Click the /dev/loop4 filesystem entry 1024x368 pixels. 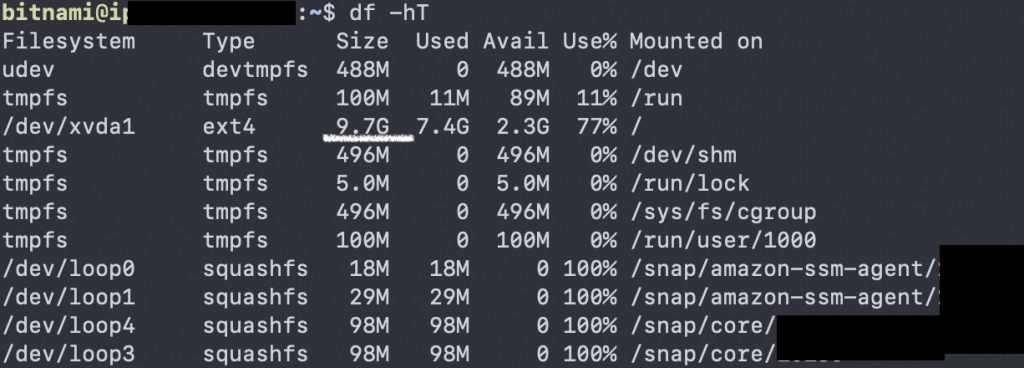coord(69,326)
